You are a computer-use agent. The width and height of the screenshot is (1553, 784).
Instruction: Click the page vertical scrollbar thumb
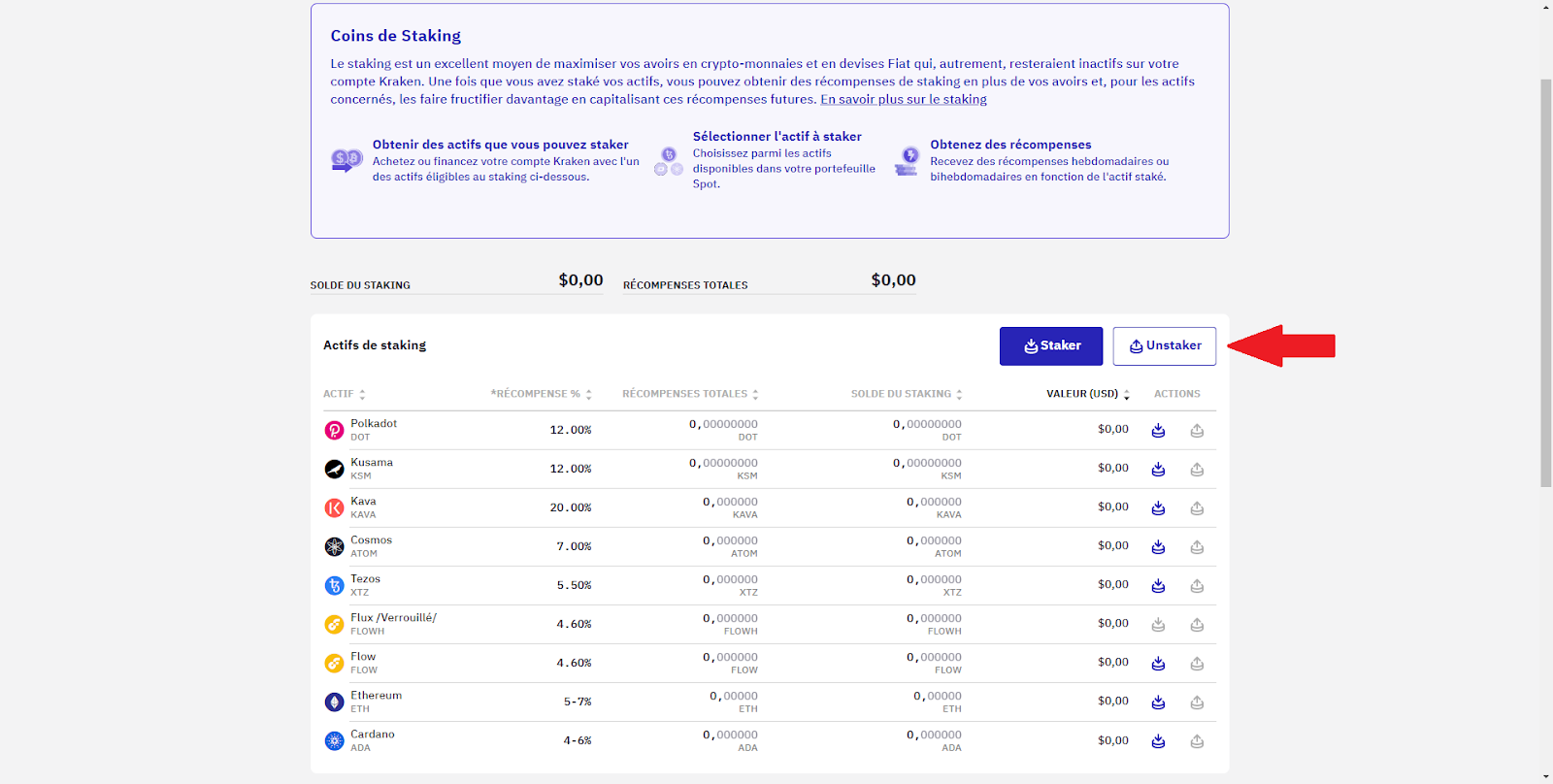pyautogui.click(x=1546, y=281)
